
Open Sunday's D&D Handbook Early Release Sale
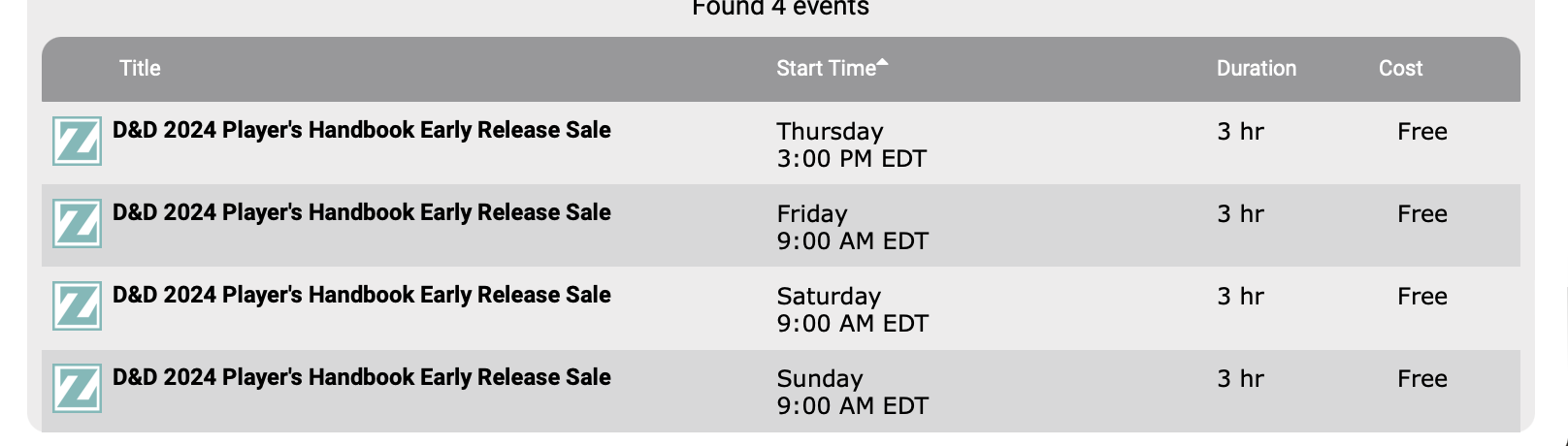click(361, 377)
